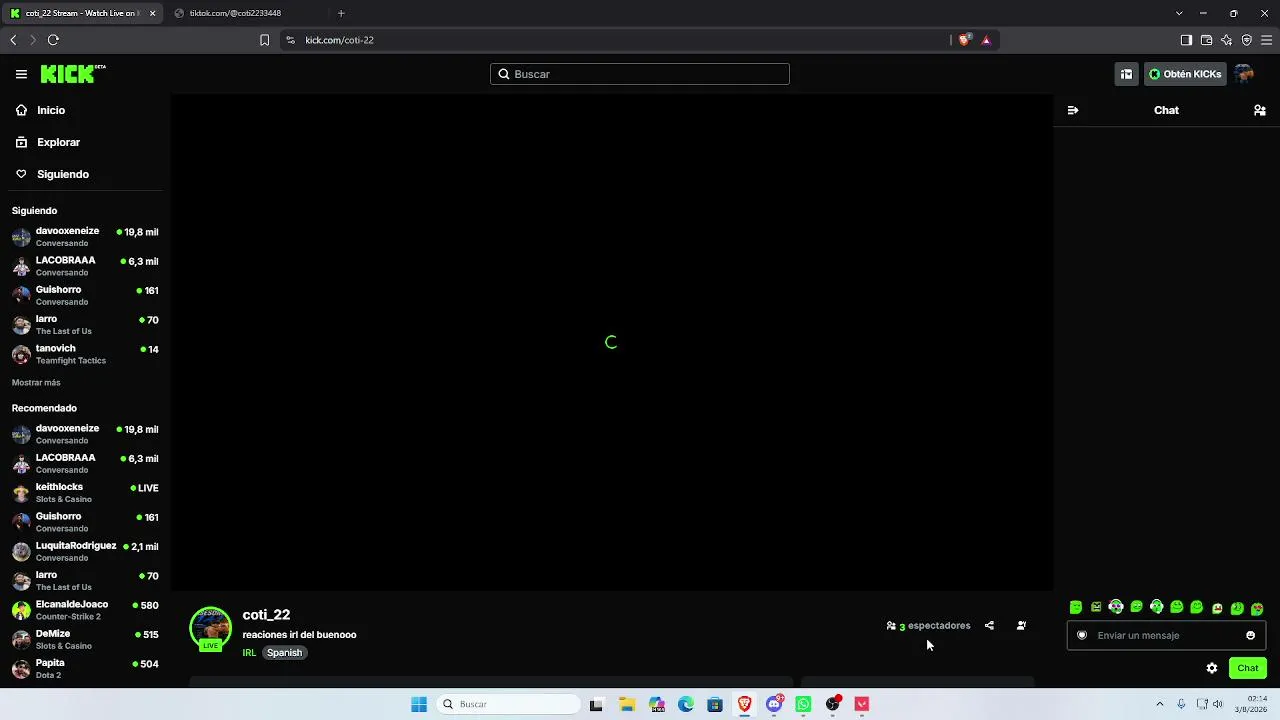This screenshot has height=720, width=1280.
Task: Click the follow user icon beside share
Action: [x=1021, y=626]
